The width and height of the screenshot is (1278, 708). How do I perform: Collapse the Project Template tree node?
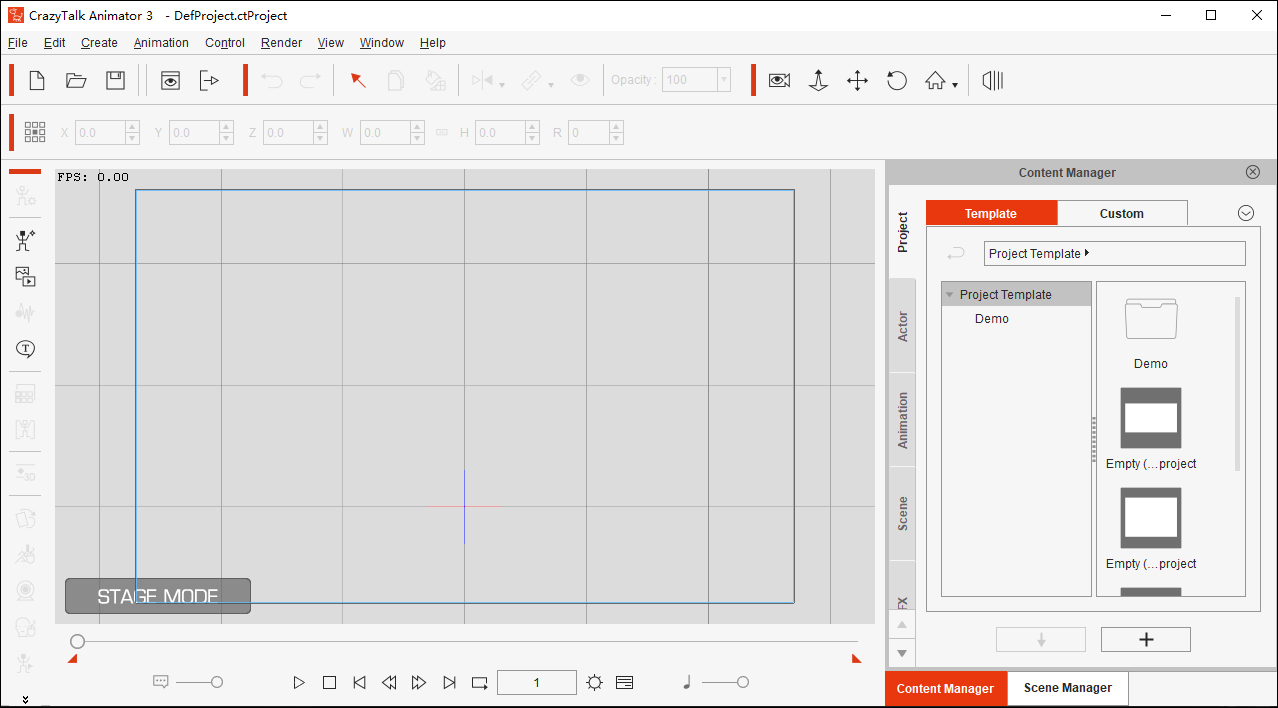point(949,295)
